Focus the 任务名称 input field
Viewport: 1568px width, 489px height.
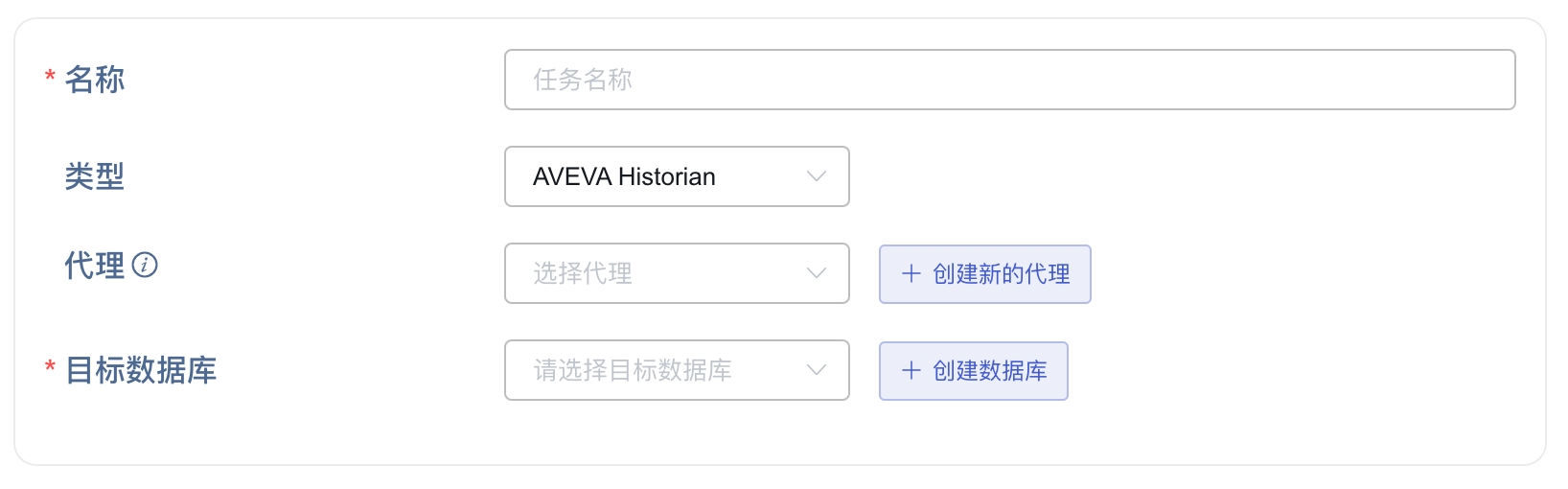click(x=1009, y=80)
